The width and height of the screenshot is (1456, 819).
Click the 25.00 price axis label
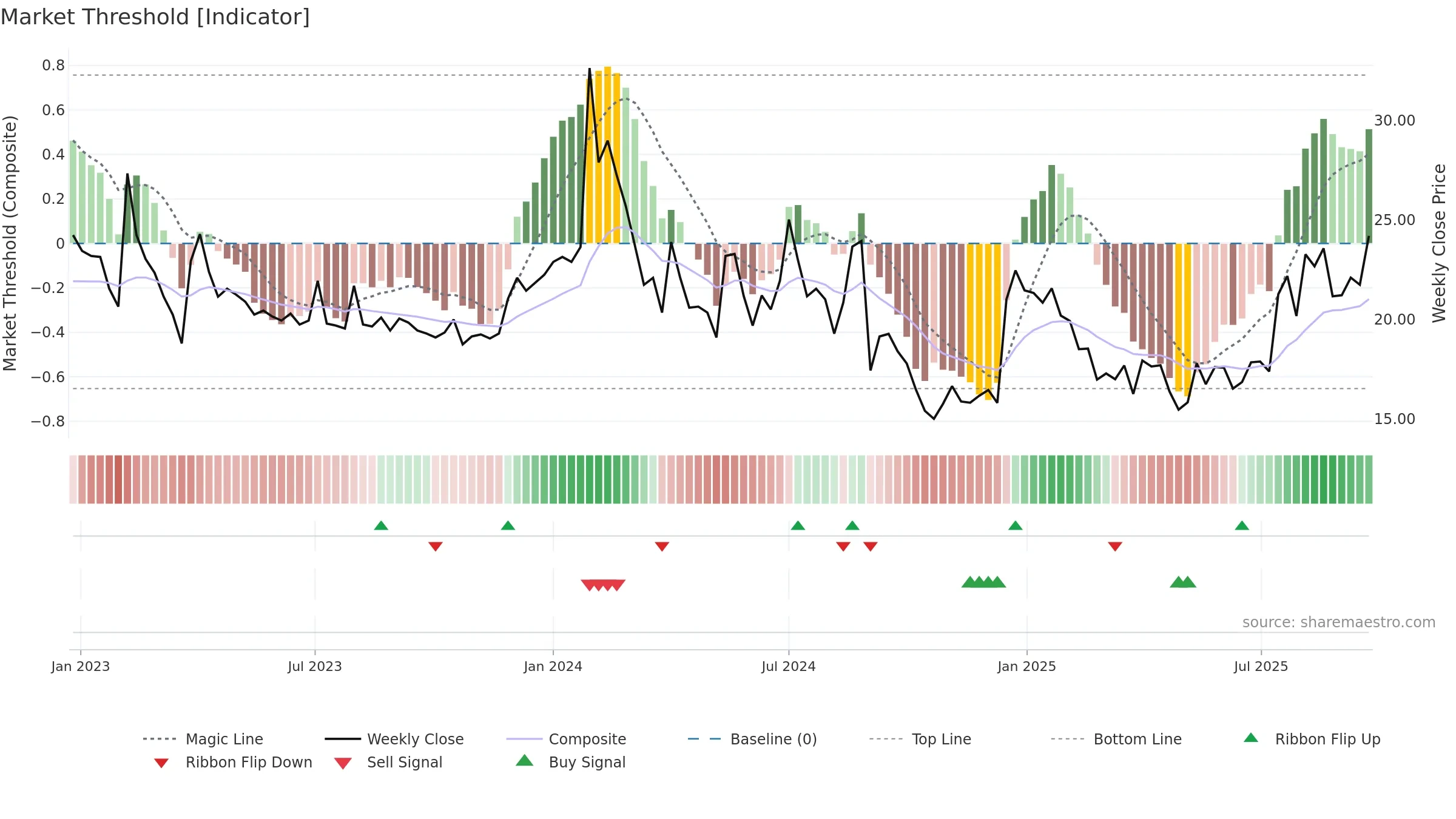1395,220
